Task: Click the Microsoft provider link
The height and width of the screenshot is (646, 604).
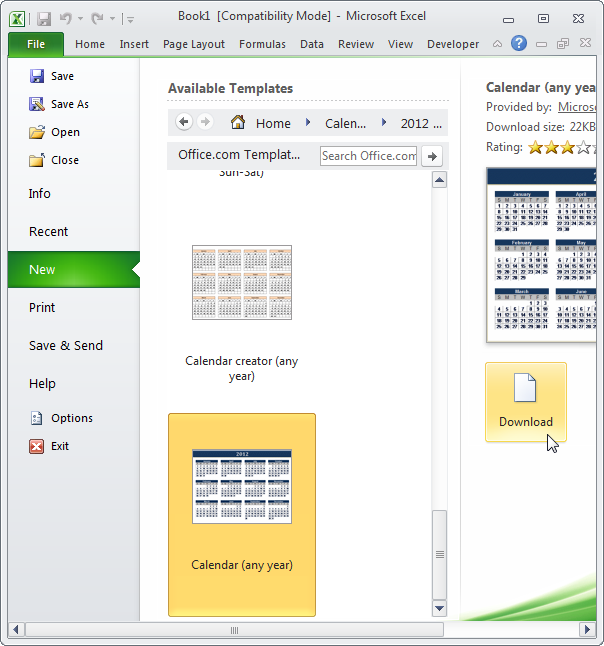Action: 577,107
